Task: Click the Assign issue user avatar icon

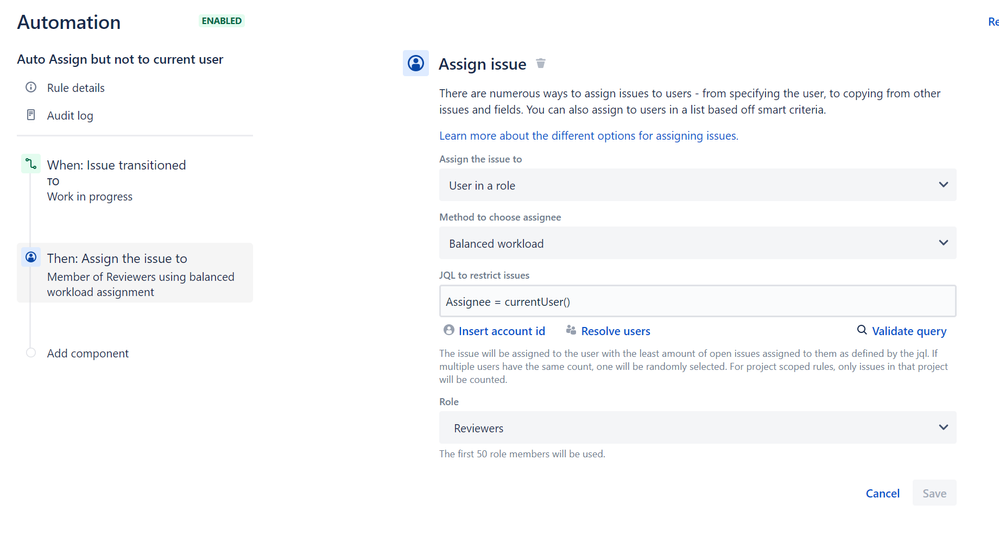Action: coord(415,63)
